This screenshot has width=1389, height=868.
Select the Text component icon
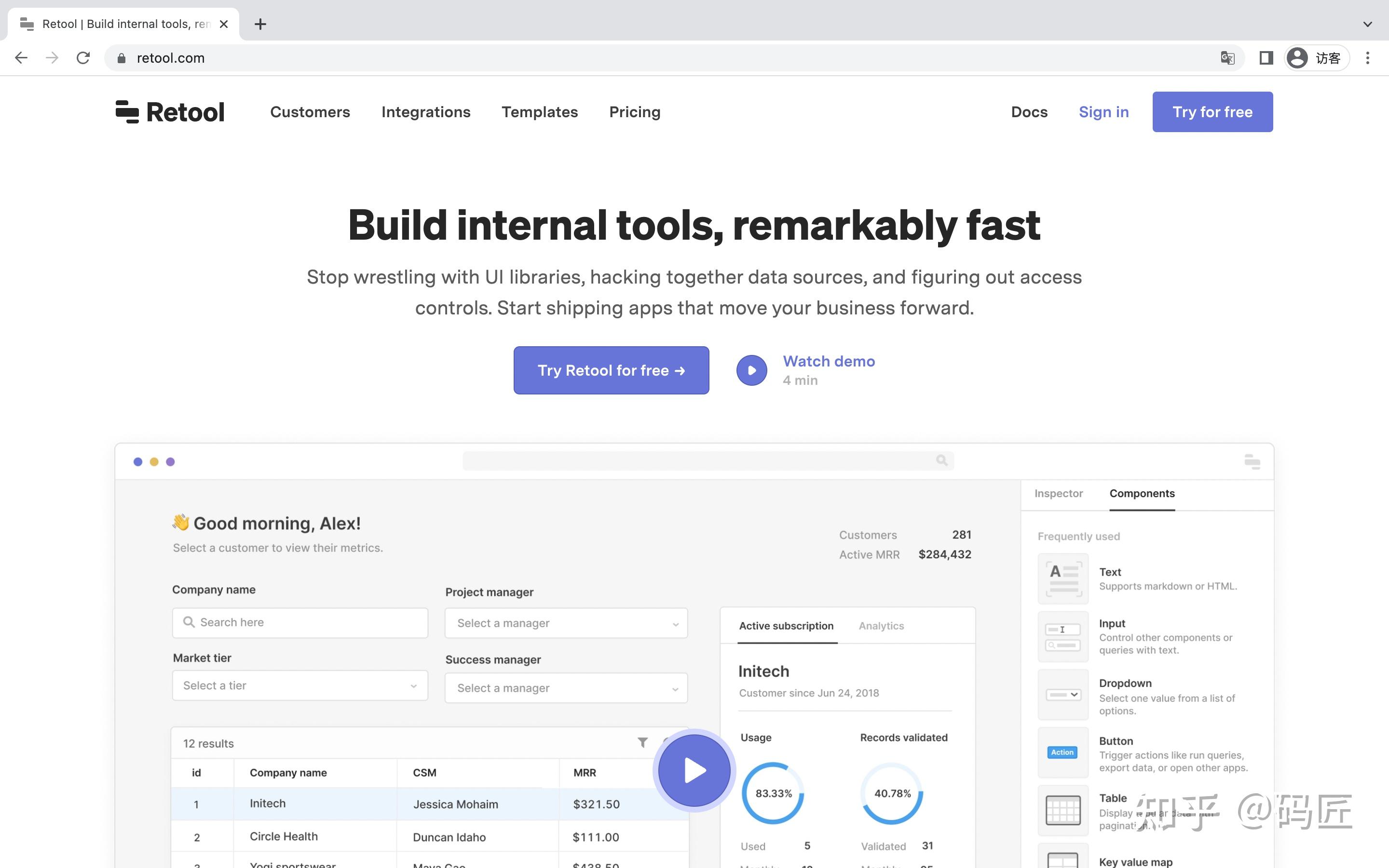[1063, 579]
